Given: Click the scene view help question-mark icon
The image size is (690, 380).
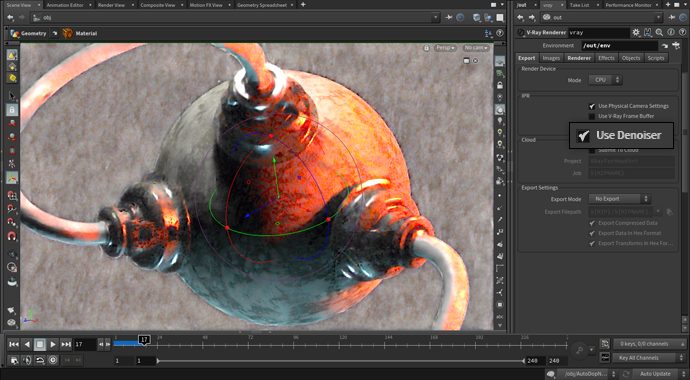Looking at the screenshot, I should [x=499, y=33].
